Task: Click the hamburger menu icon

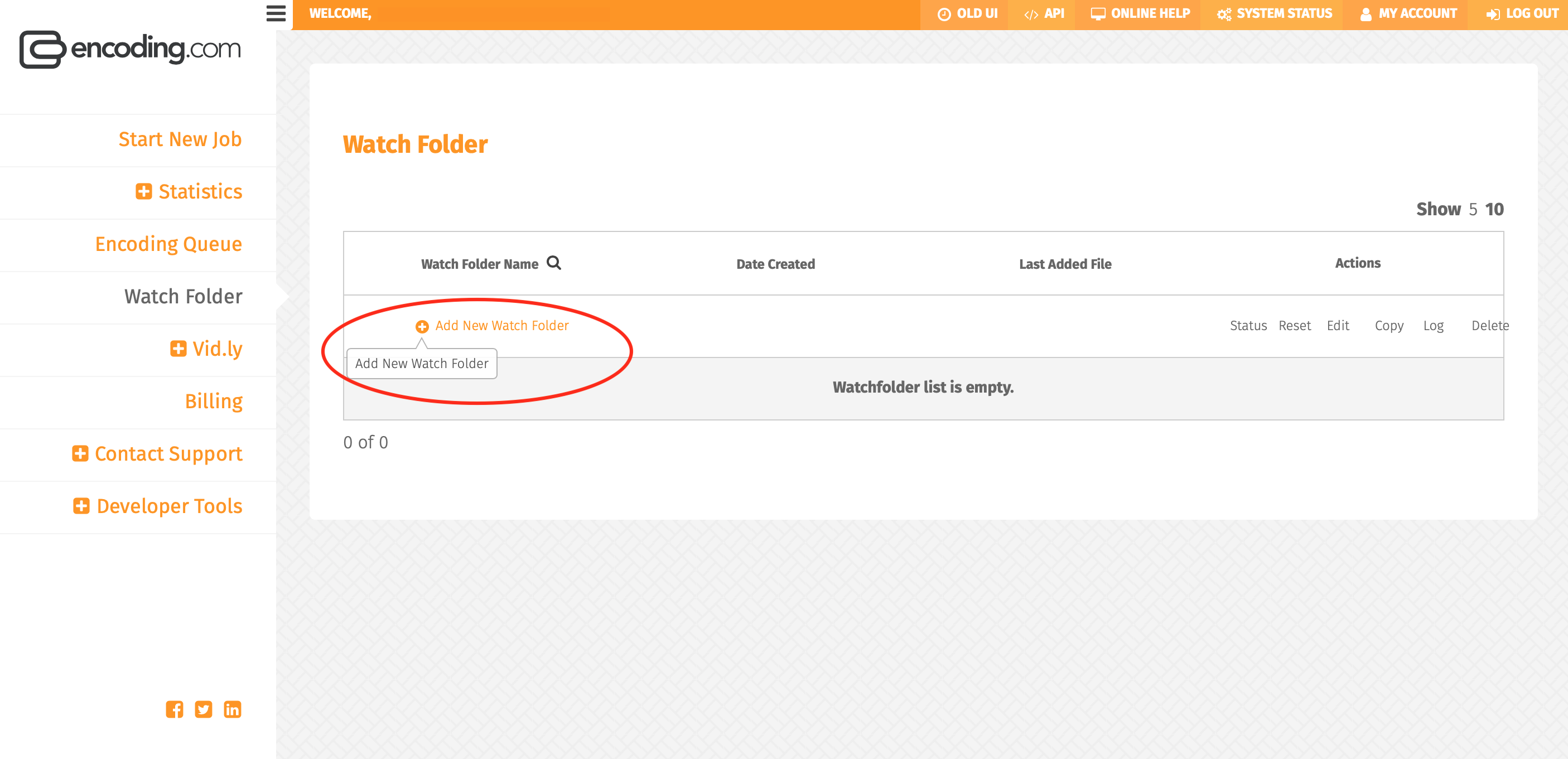Action: pyautogui.click(x=276, y=13)
